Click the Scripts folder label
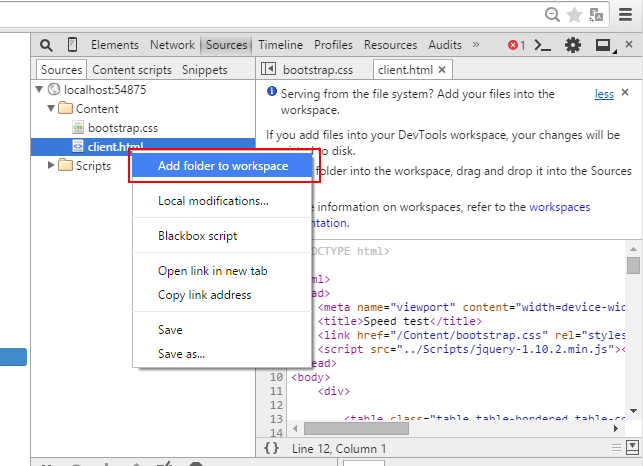This screenshot has height=466, width=643. point(93,166)
